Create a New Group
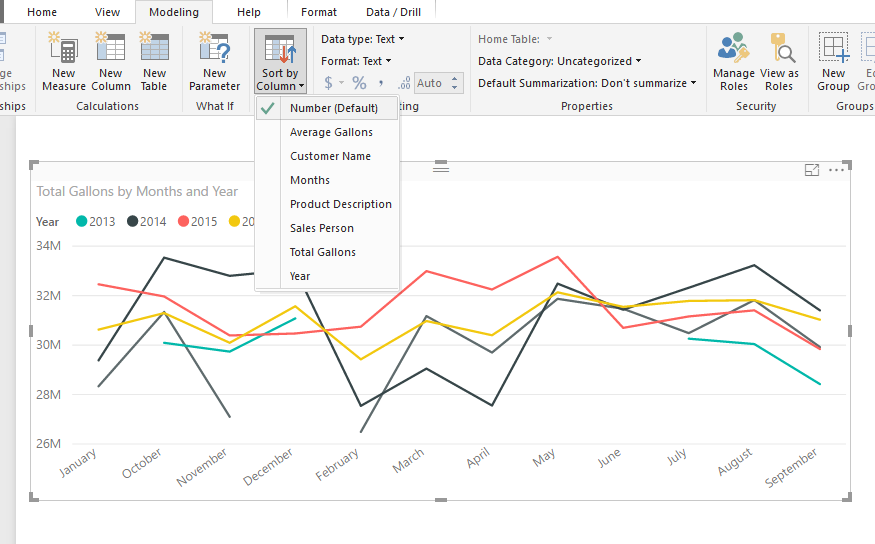Image resolution: width=875 pixels, height=544 pixels. (833, 61)
